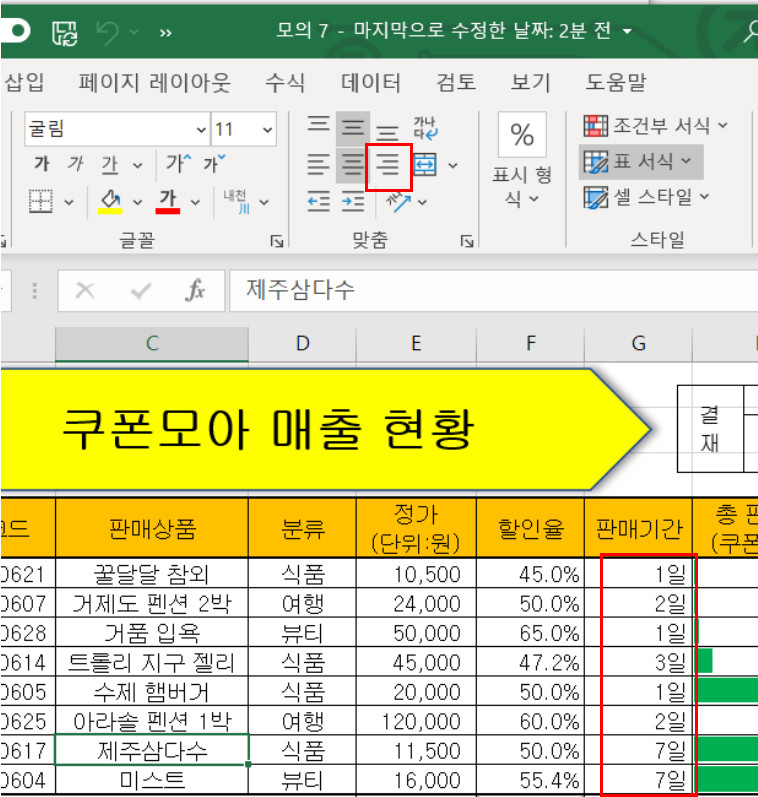Increase font size with 가^ button
Viewport: 758px width, 797px height.
coord(178,164)
